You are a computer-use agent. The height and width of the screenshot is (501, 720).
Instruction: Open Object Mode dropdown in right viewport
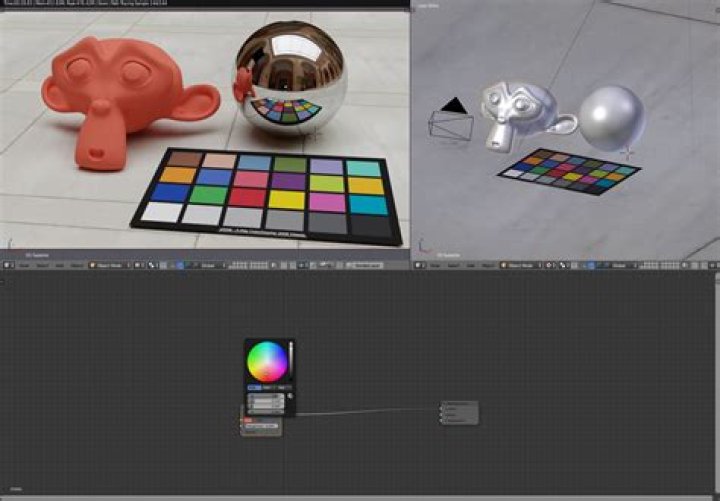pyautogui.click(x=522, y=265)
